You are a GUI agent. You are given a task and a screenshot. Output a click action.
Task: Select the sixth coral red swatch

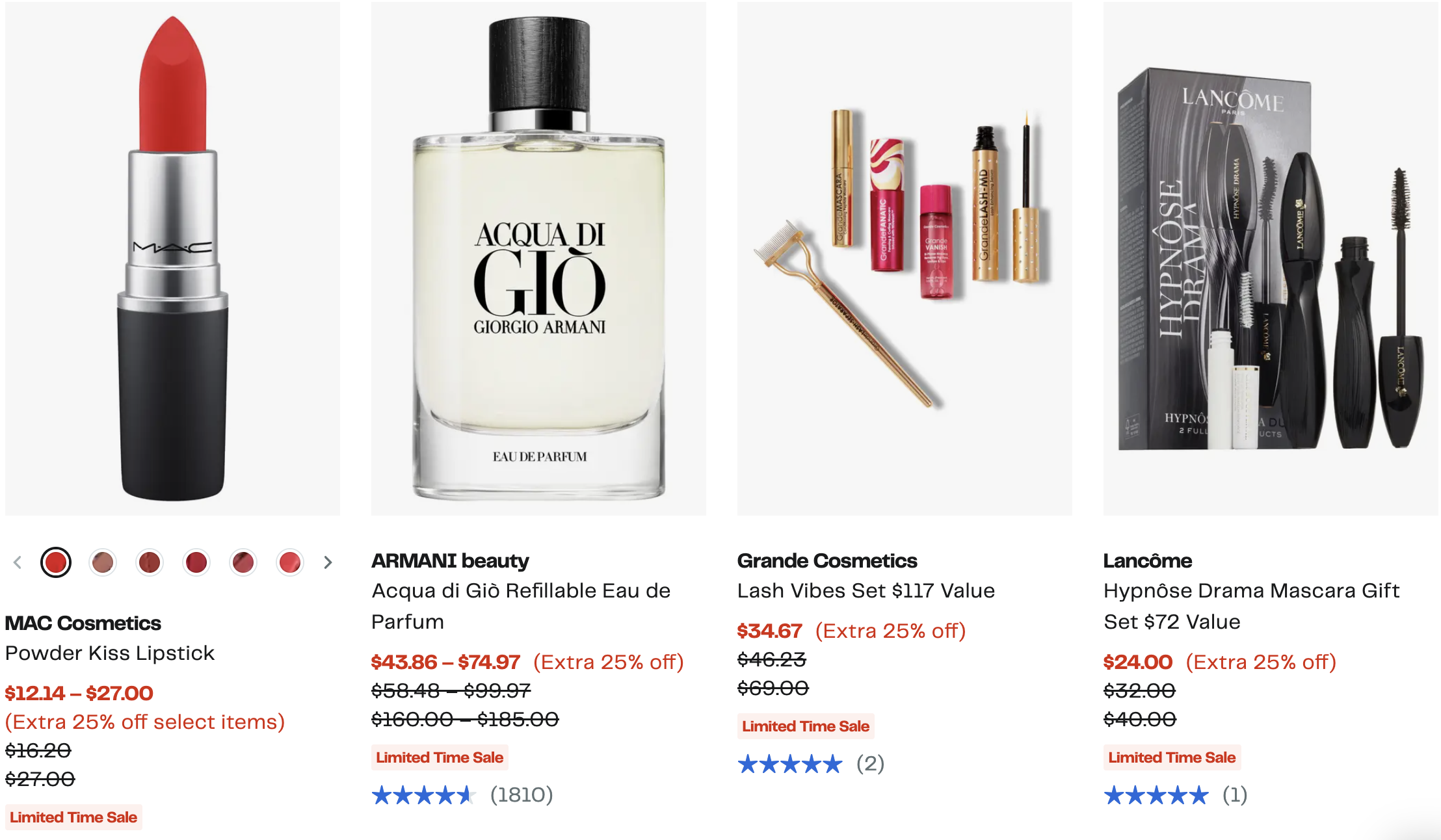pos(290,562)
